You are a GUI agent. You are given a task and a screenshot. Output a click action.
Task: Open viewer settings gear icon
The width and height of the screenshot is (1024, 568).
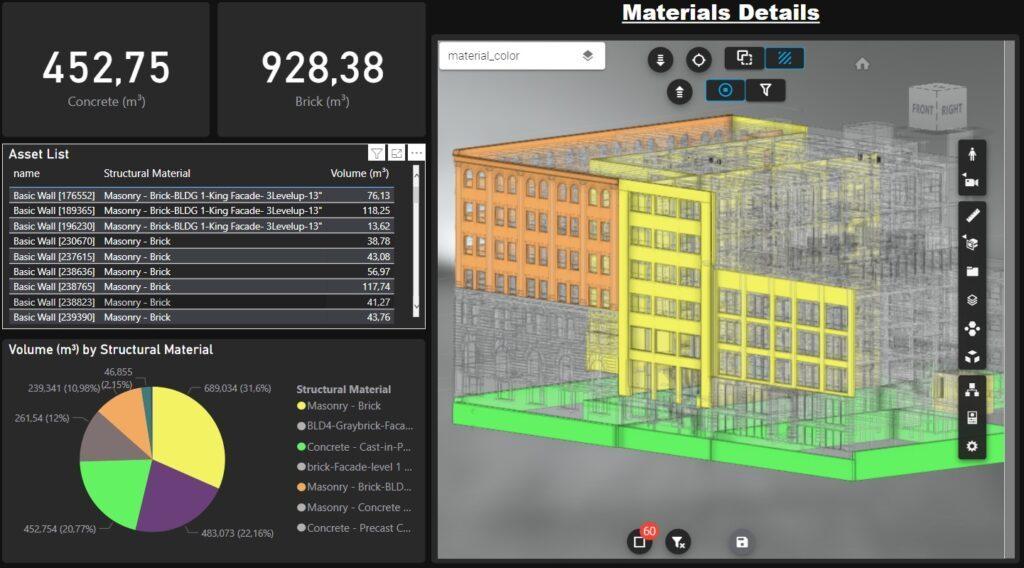(x=972, y=447)
